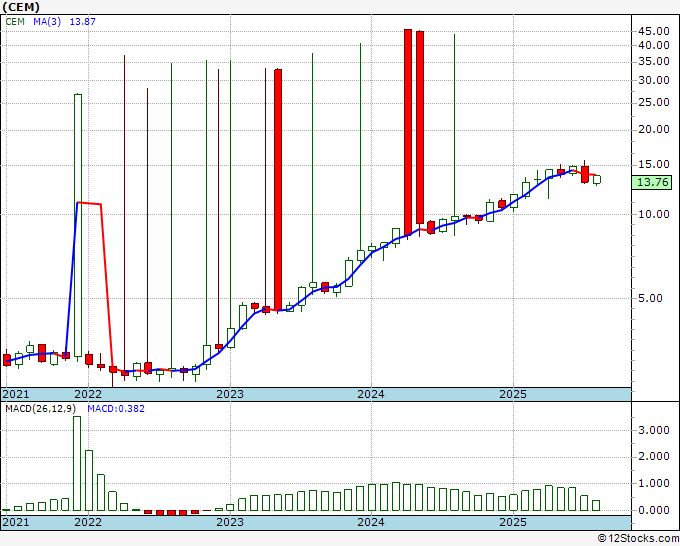This screenshot has width=680, height=546.
Task: Select the MA(3) legend label
Action: pos(47,22)
